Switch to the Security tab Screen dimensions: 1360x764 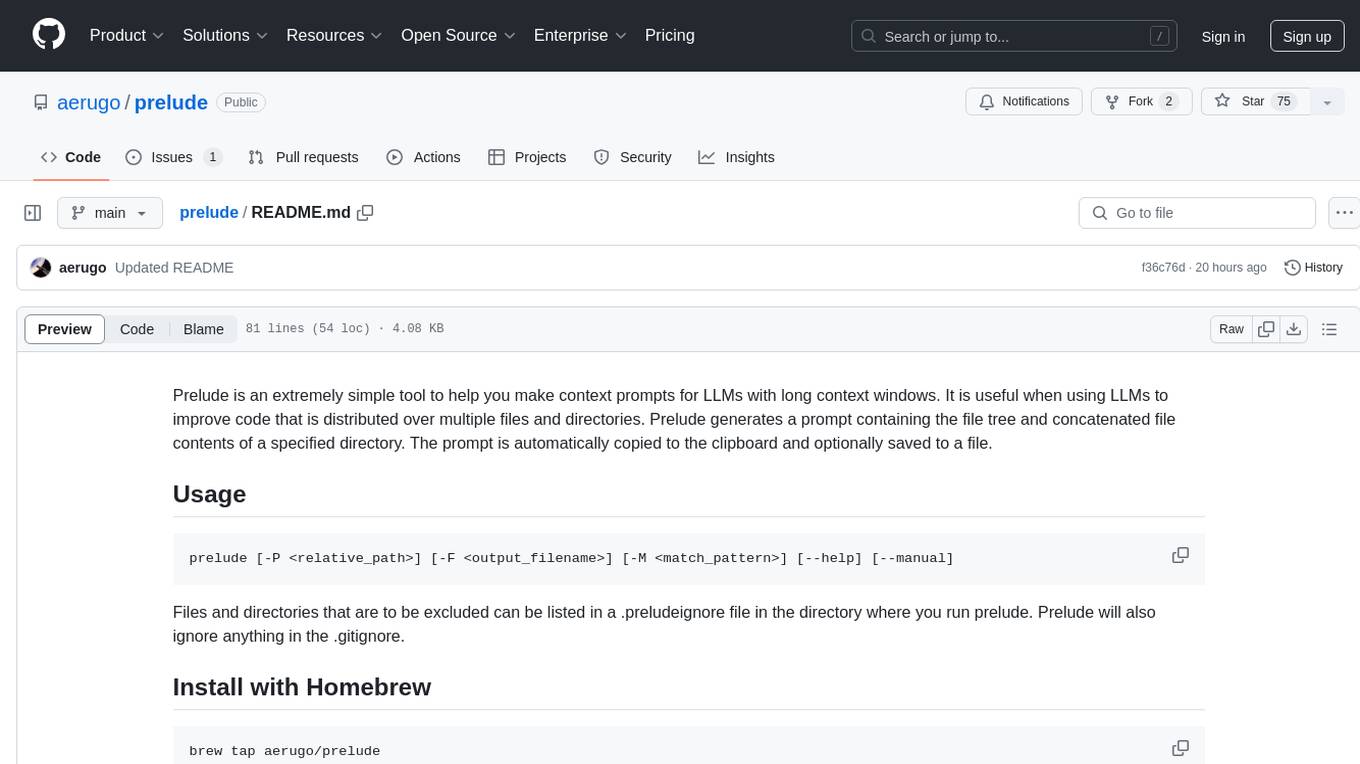(632, 157)
